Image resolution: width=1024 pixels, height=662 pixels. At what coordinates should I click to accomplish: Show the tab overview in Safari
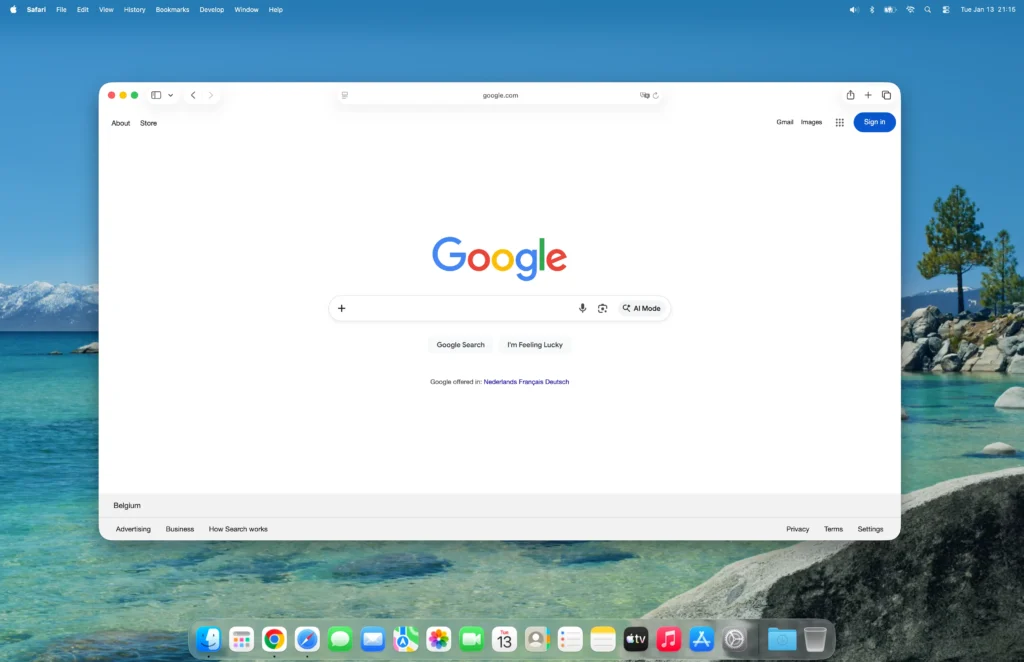[x=887, y=95]
